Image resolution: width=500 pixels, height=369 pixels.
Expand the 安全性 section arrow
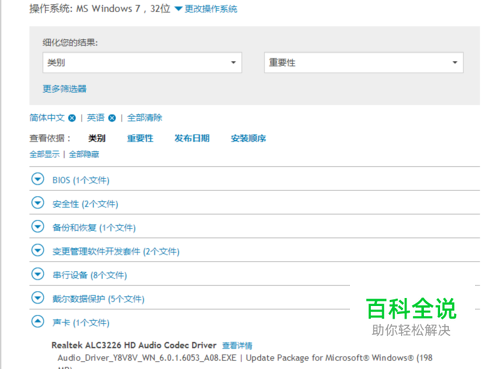coord(38,203)
